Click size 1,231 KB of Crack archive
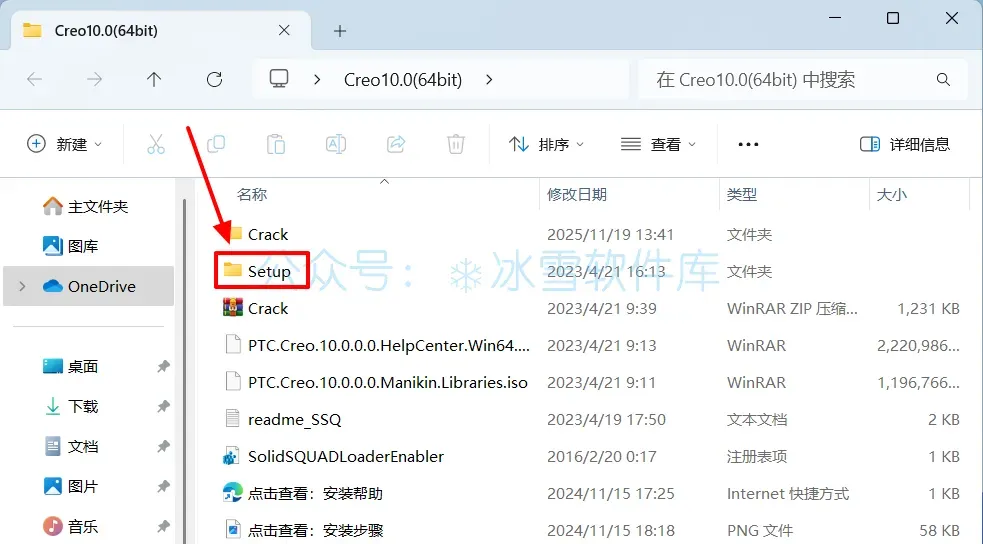The height and width of the screenshot is (544, 983). pos(928,308)
